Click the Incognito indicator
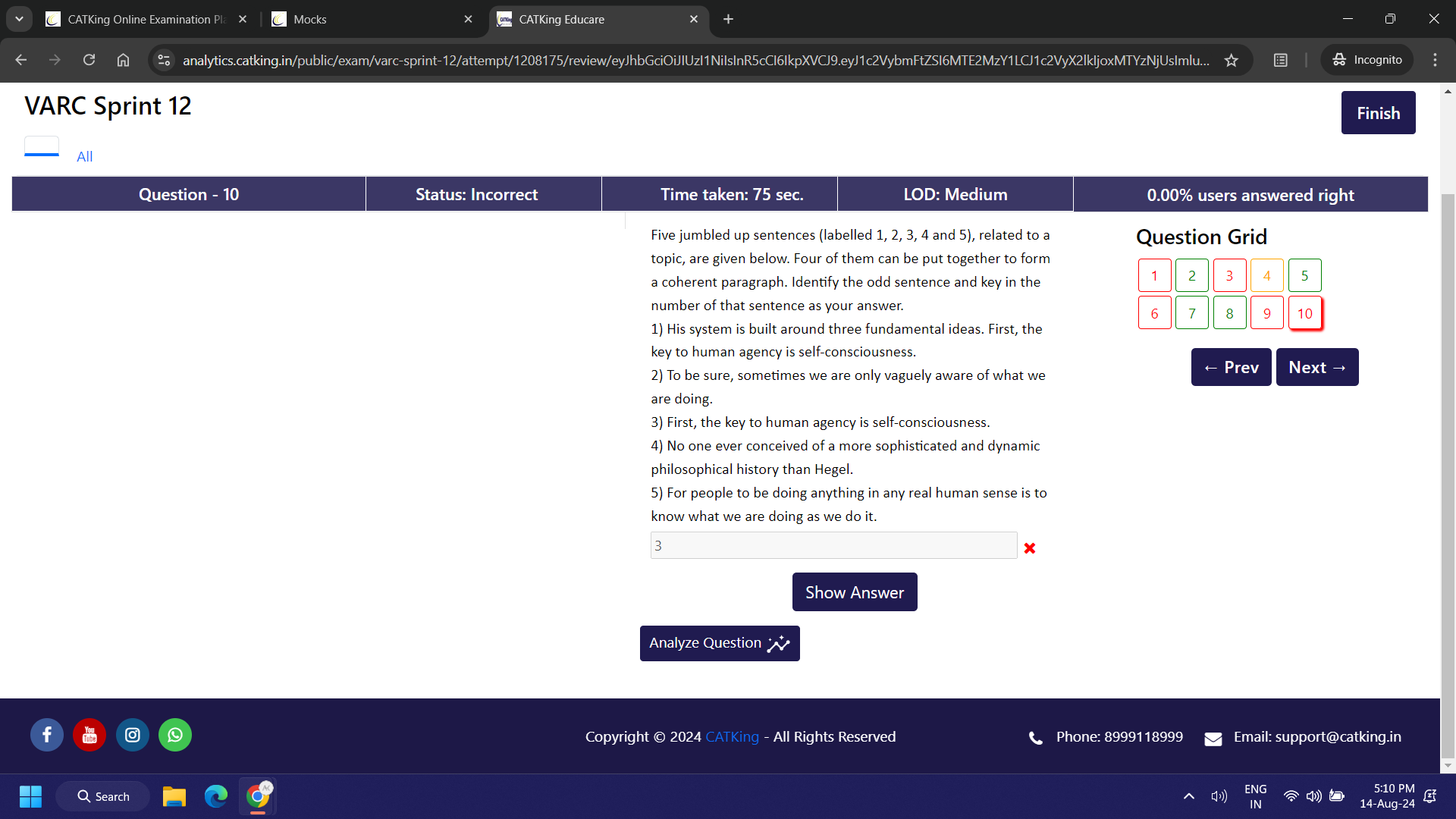 coord(1367,60)
